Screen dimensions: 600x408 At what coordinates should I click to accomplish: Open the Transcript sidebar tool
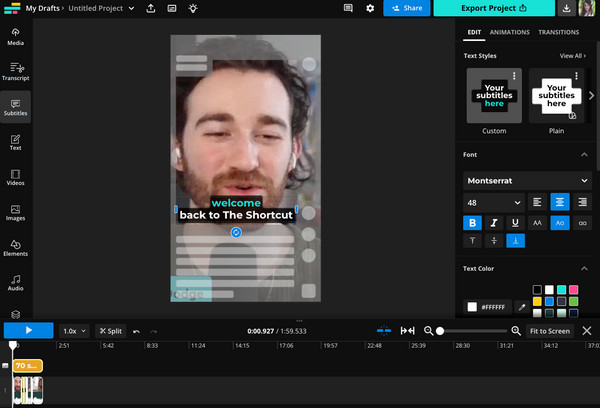(16, 71)
